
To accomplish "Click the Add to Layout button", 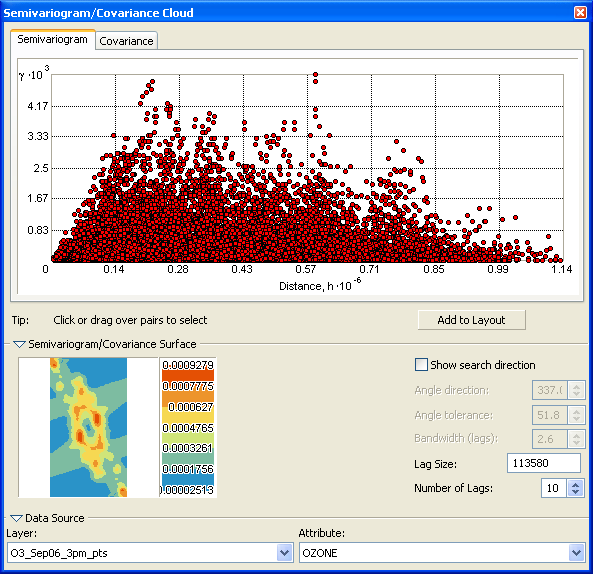I will (x=471, y=320).
